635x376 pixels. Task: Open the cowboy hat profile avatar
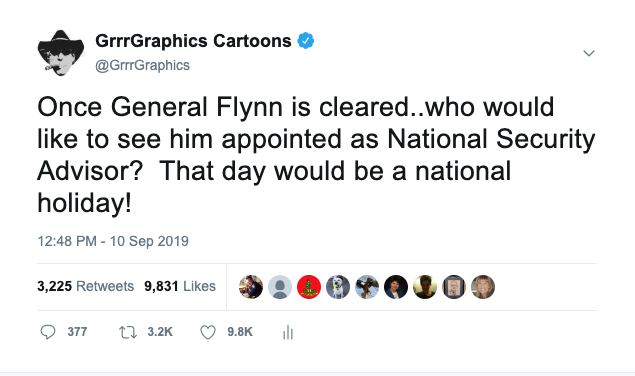pyautogui.click(x=61, y=53)
